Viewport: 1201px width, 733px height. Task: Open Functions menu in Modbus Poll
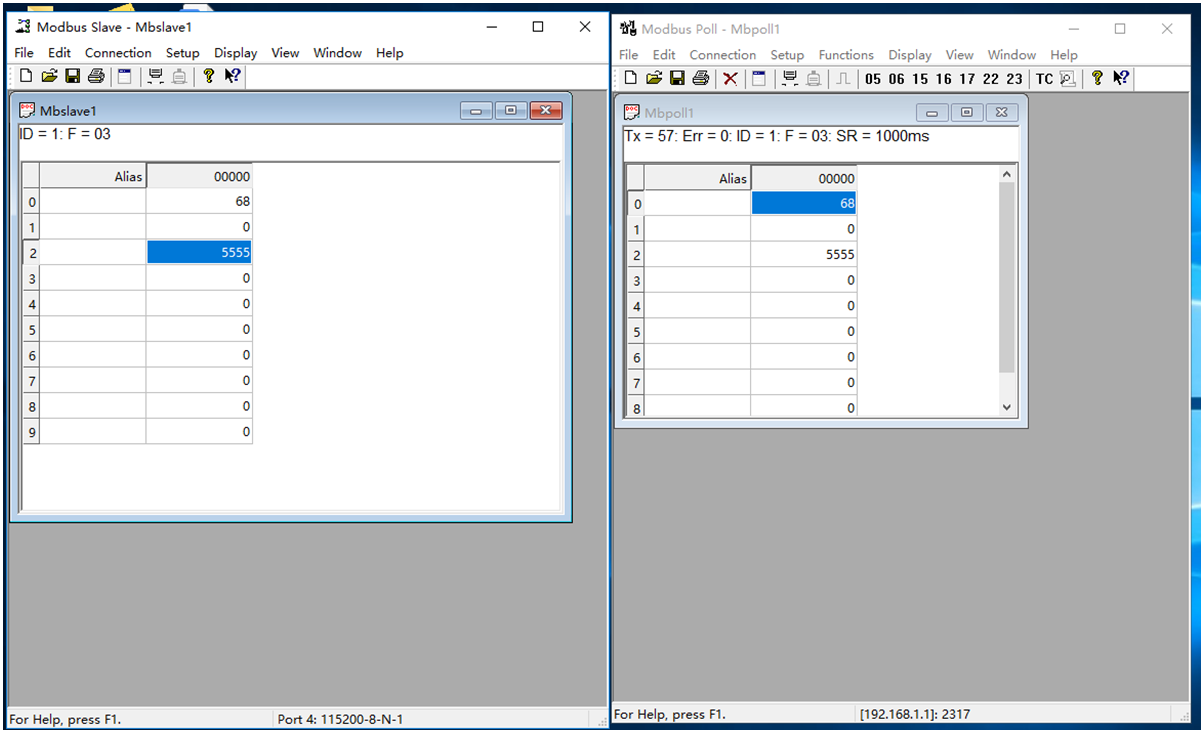pyautogui.click(x=846, y=55)
